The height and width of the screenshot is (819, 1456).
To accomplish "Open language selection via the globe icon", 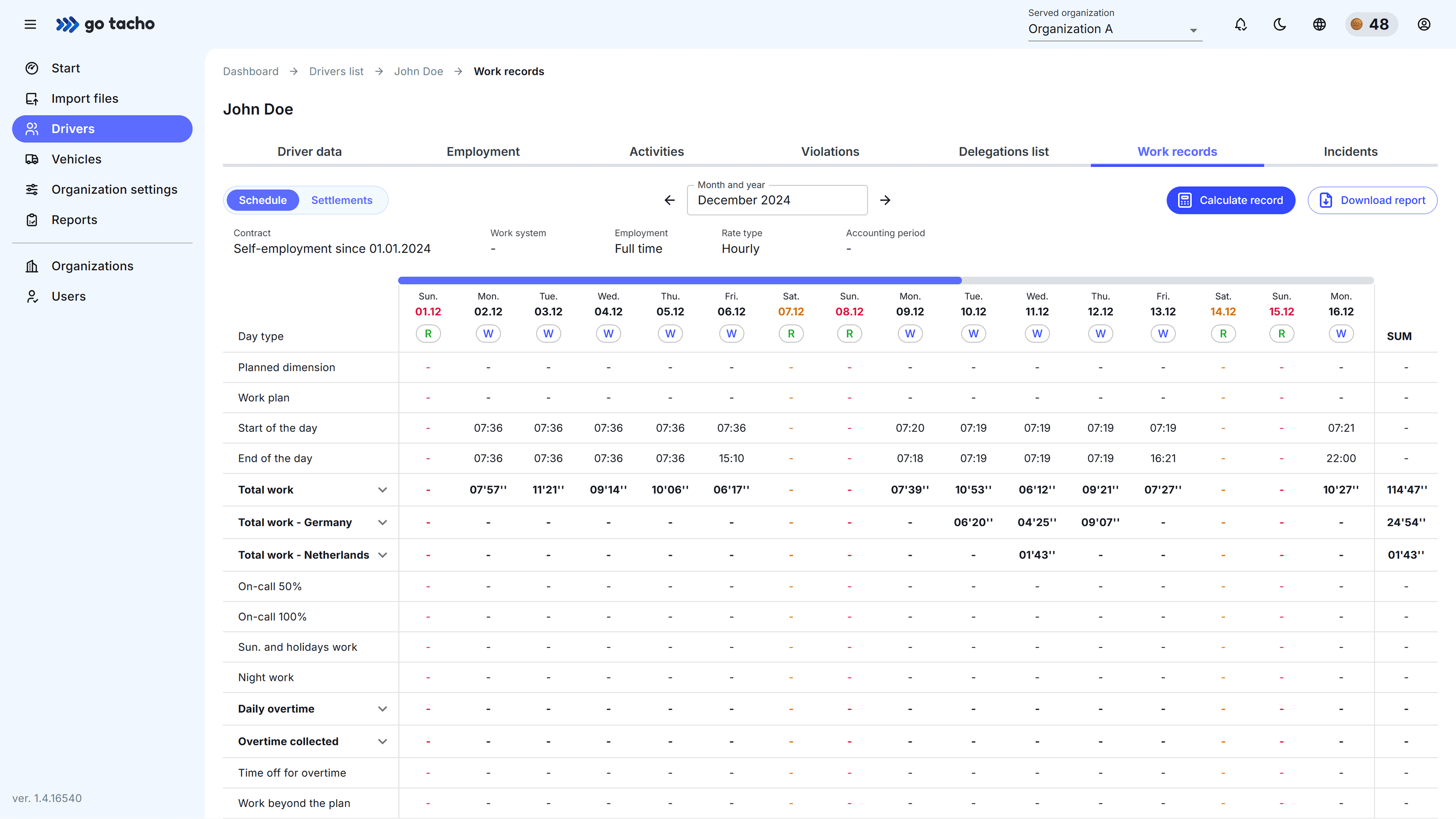I will [1319, 24].
